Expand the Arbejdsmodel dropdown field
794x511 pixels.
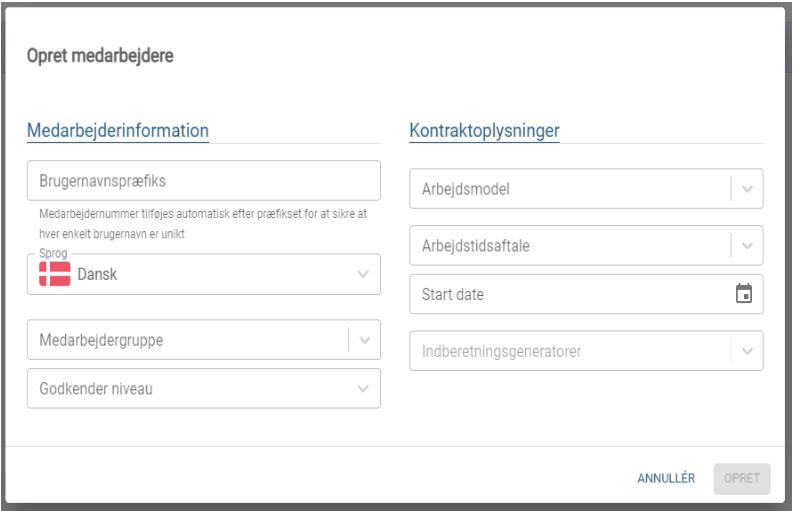[x=586, y=189]
